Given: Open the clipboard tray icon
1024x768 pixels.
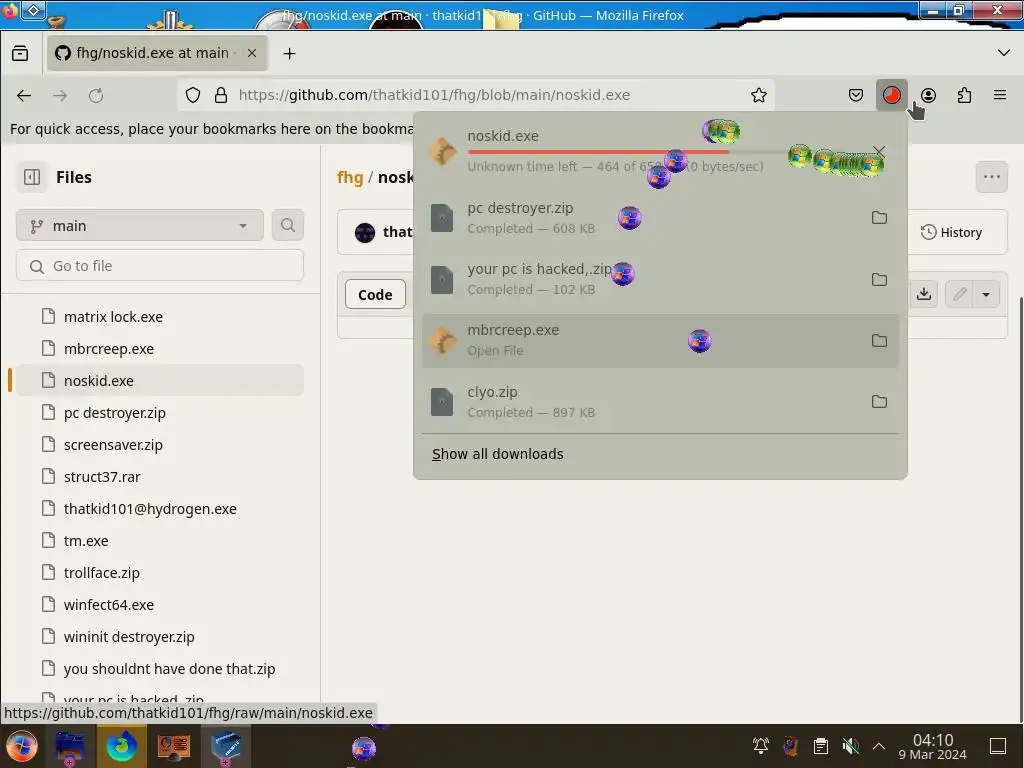Looking at the screenshot, I should pyautogui.click(x=820, y=746).
